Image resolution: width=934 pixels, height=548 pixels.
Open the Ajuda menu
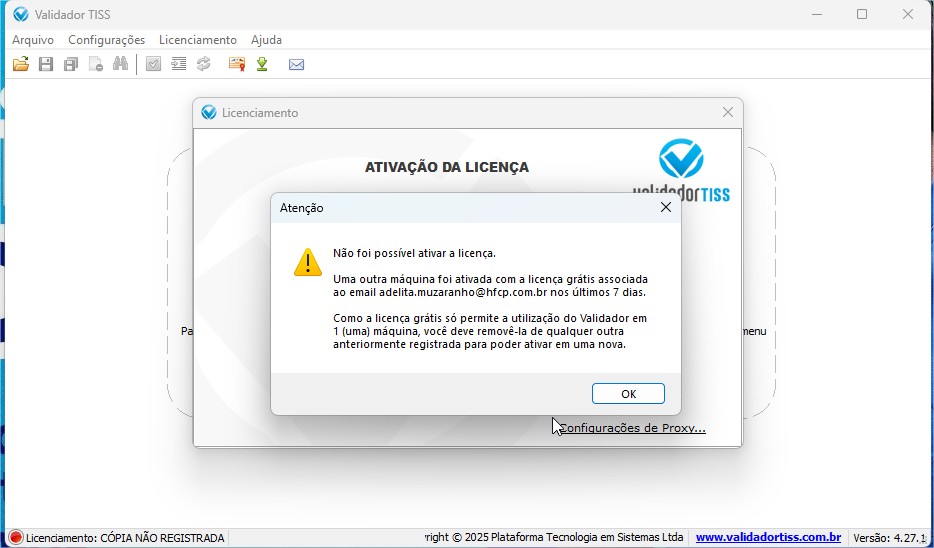coord(266,40)
